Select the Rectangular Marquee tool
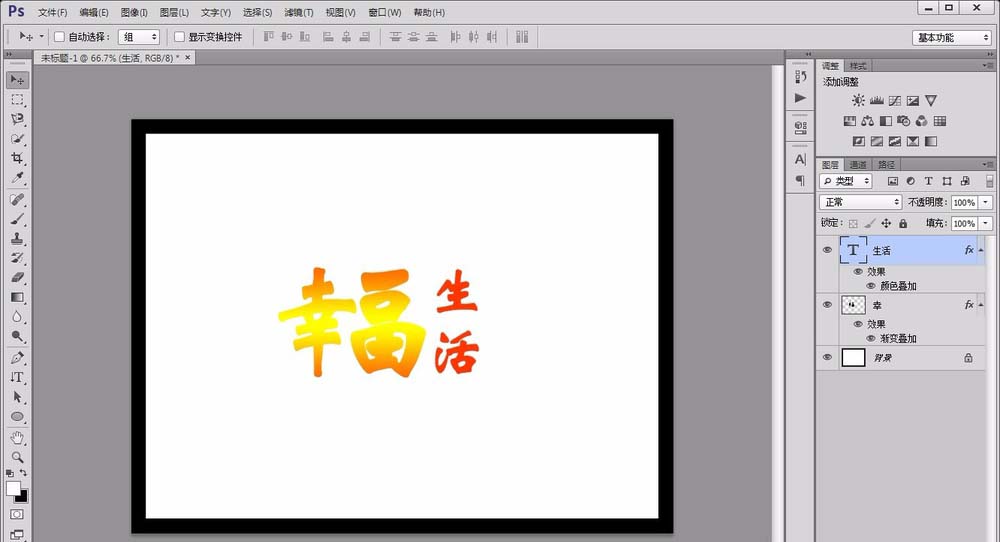The width and height of the screenshot is (1000, 542). click(x=17, y=99)
